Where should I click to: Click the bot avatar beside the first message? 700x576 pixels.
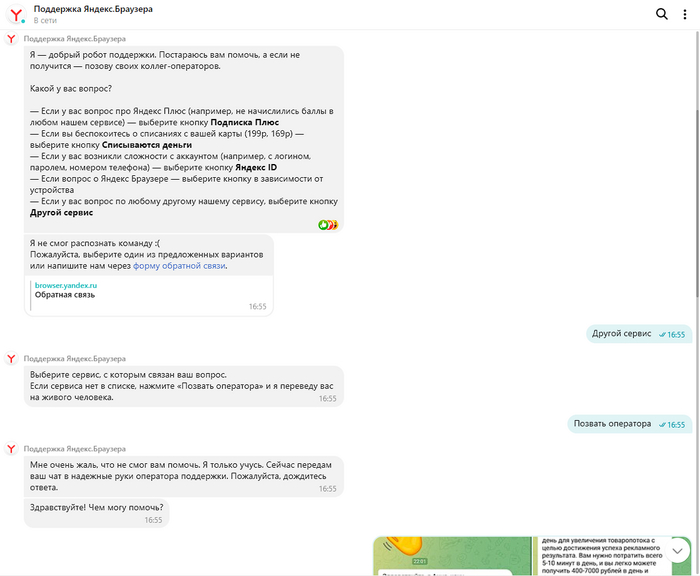[x=11, y=39]
